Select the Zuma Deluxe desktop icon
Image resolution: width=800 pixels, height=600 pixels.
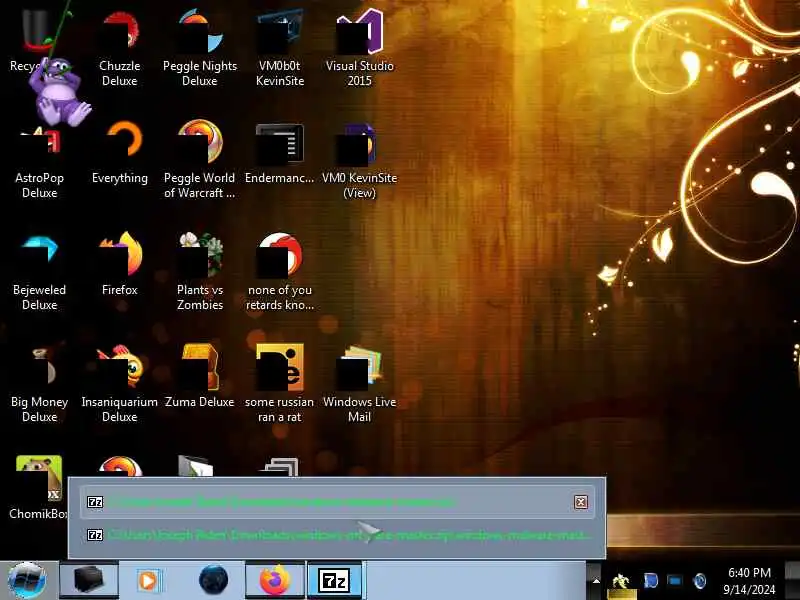199,377
